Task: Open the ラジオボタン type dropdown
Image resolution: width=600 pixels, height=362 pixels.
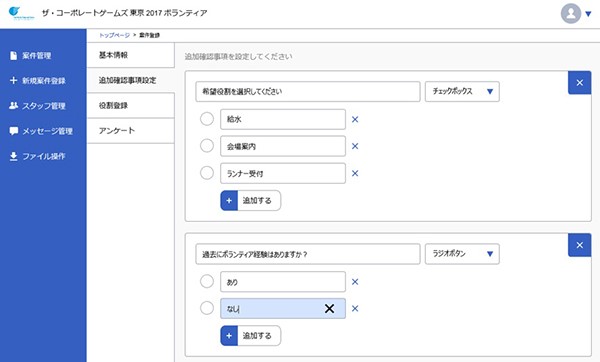Action: [x=462, y=254]
